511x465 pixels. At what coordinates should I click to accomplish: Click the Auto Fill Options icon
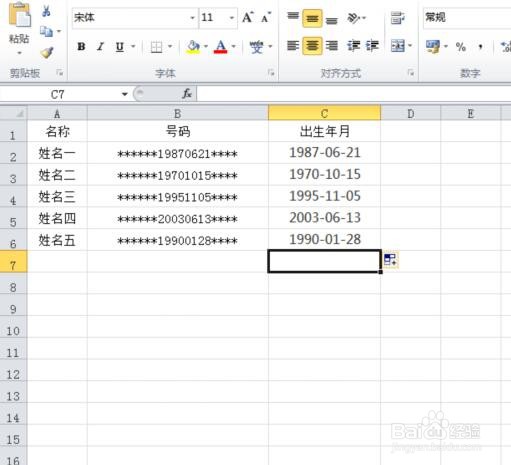click(x=390, y=260)
